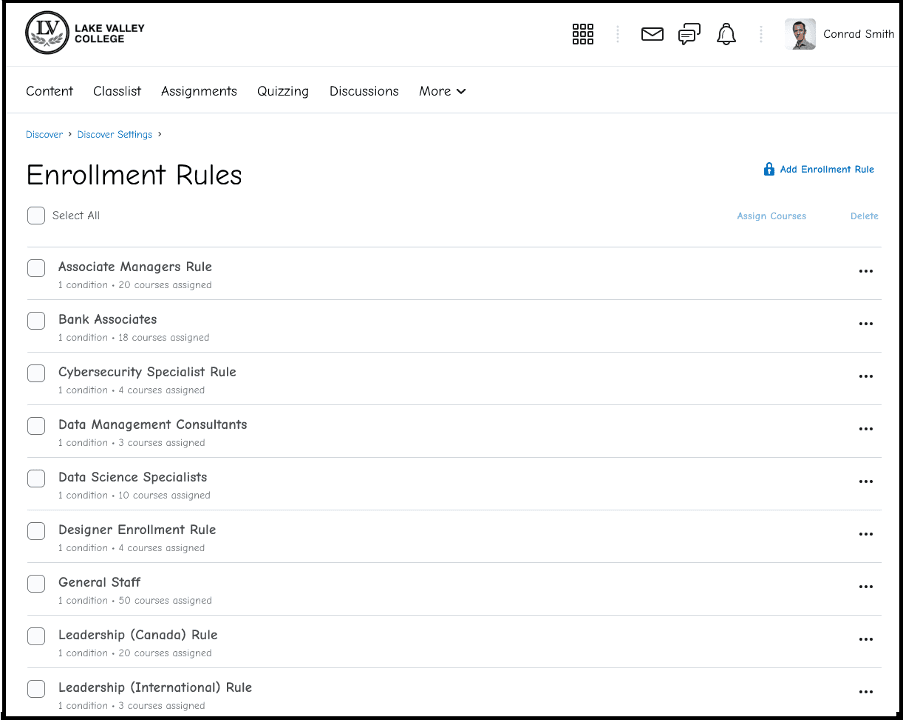Click the lock icon beside Add Enrollment Rule

click(x=769, y=169)
